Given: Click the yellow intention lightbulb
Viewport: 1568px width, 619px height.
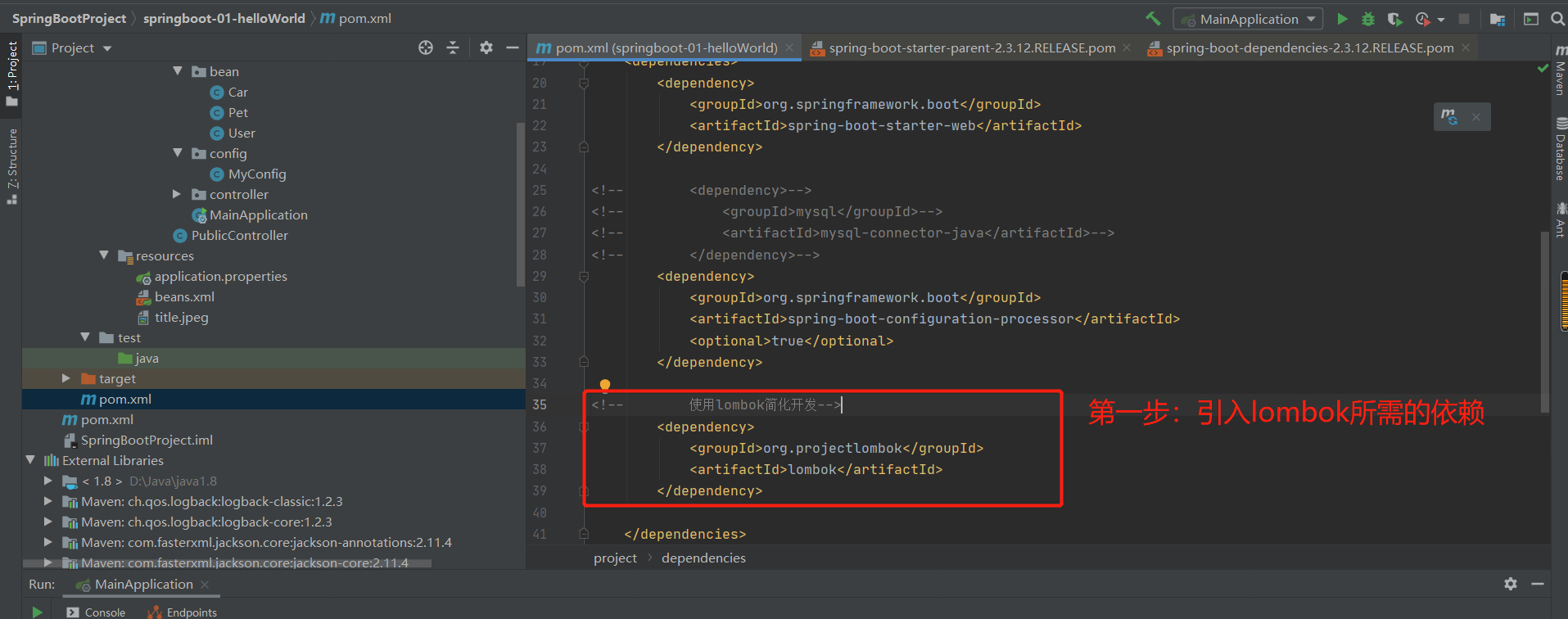Looking at the screenshot, I should [605, 385].
